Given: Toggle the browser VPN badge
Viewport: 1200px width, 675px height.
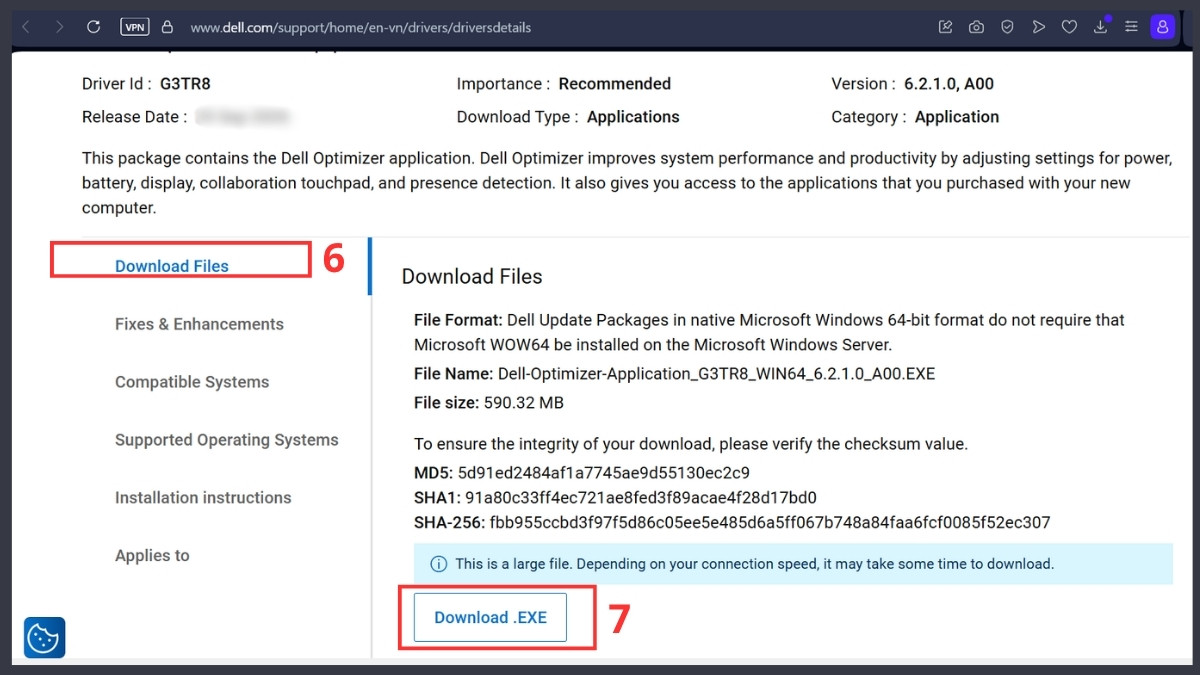Looking at the screenshot, I should (x=134, y=27).
